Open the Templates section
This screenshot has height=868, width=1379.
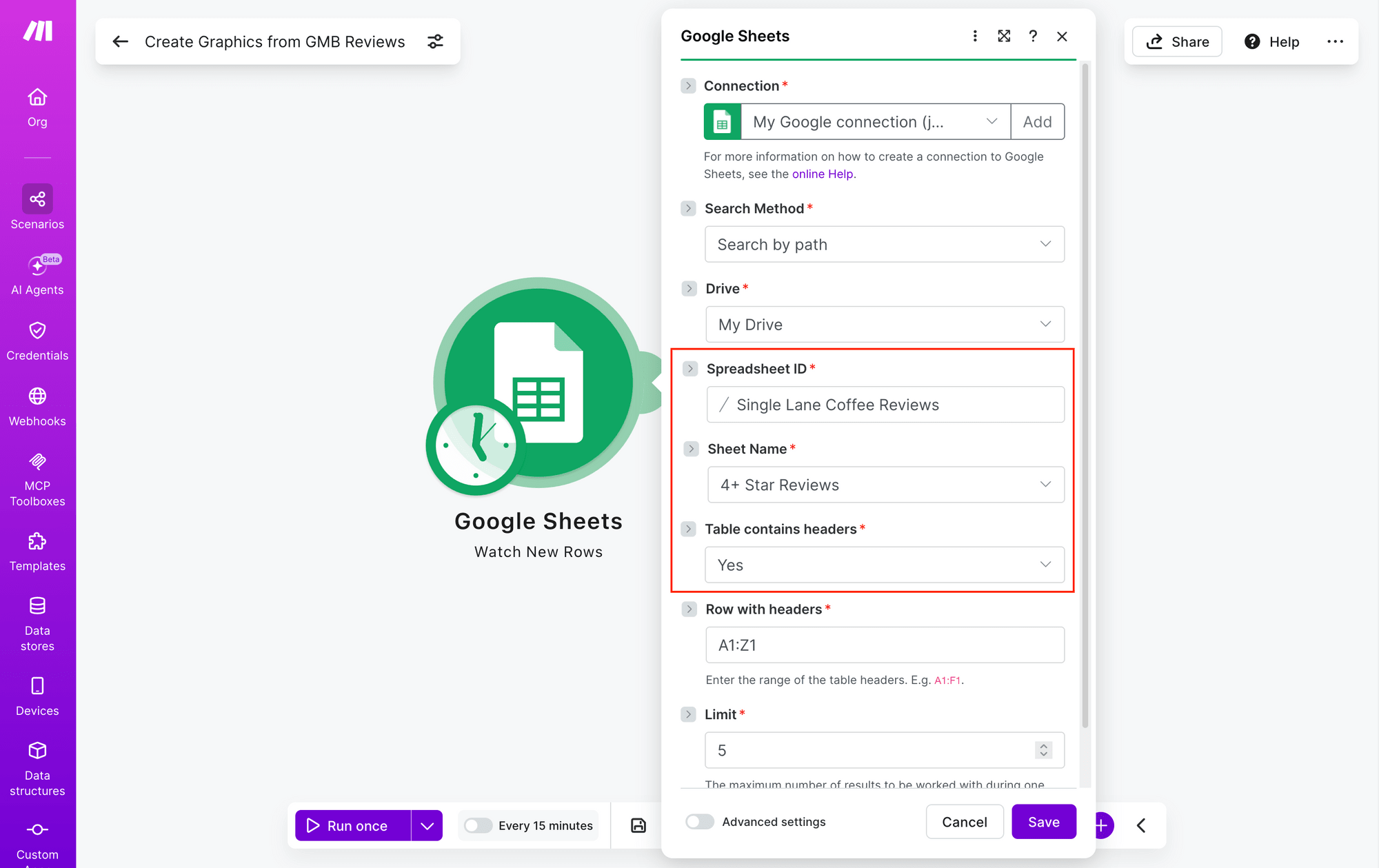point(37,552)
